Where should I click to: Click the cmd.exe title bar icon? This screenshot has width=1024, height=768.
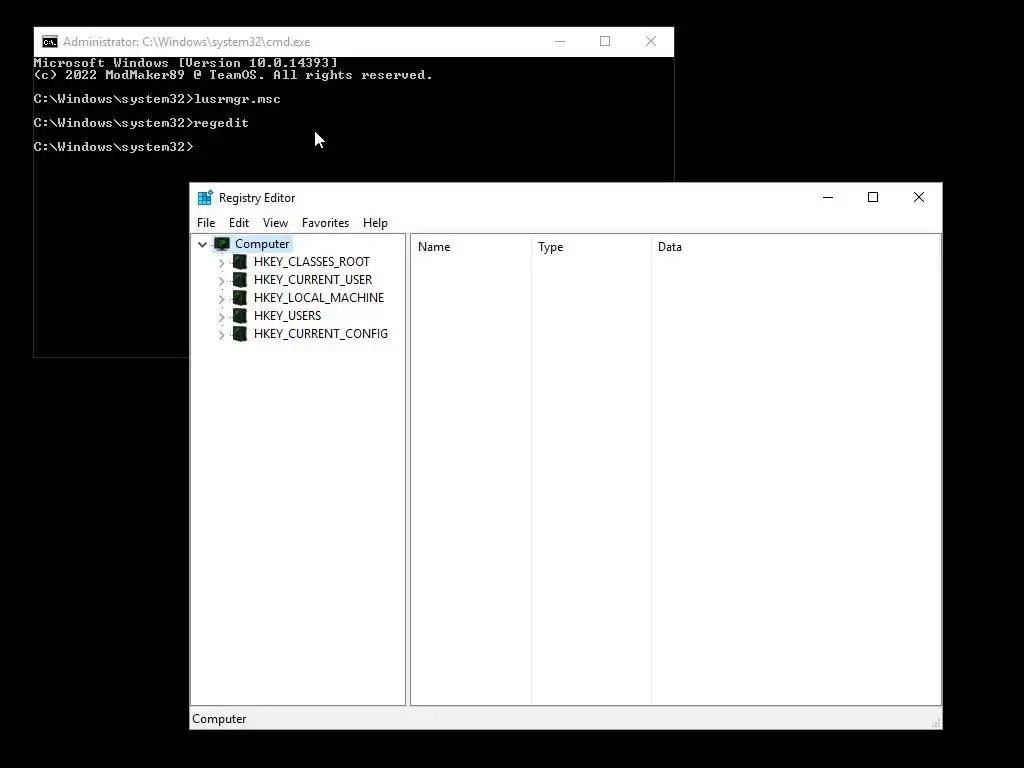(50, 42)
